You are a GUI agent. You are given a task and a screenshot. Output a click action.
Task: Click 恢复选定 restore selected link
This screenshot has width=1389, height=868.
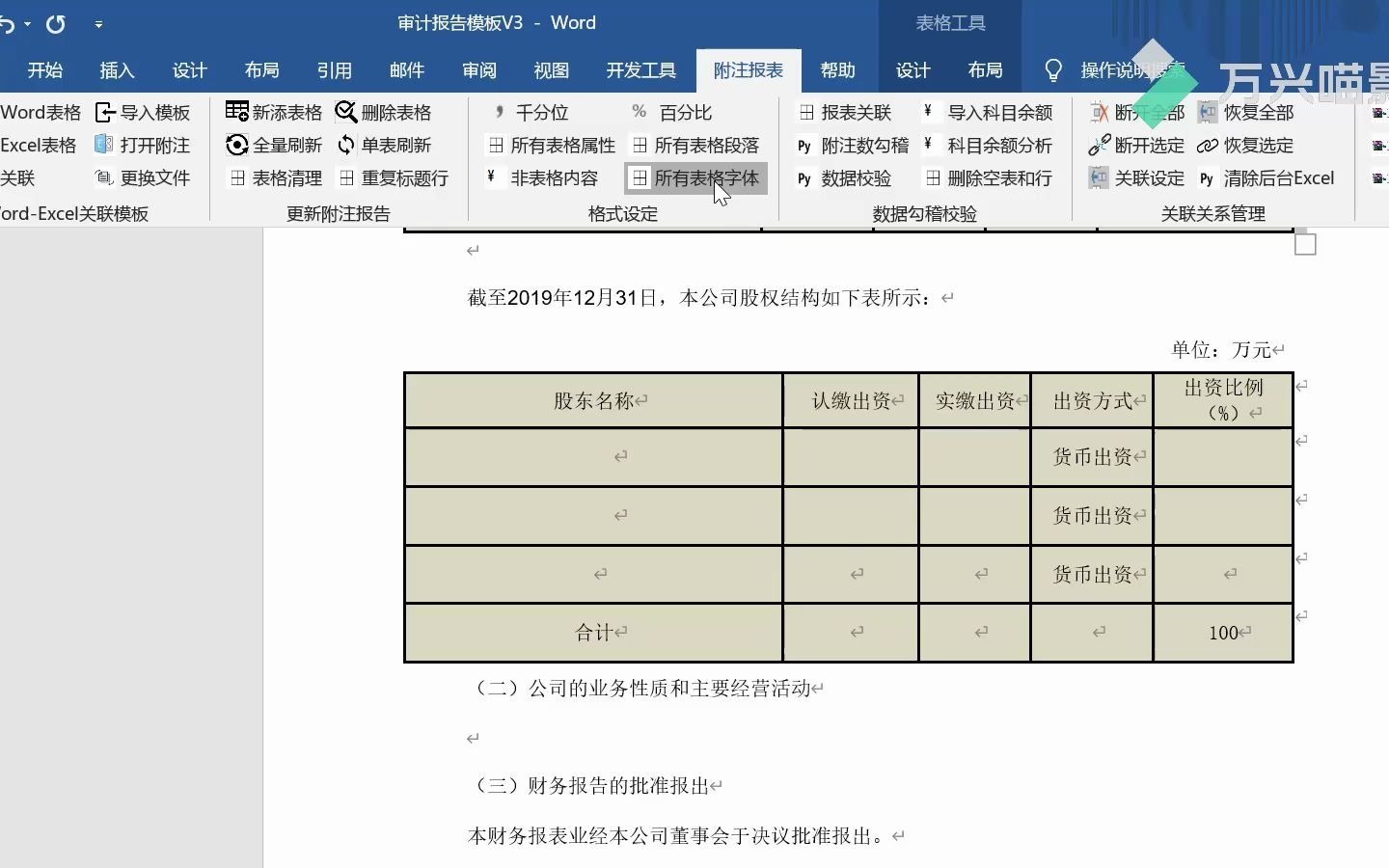pos(1245,146)
